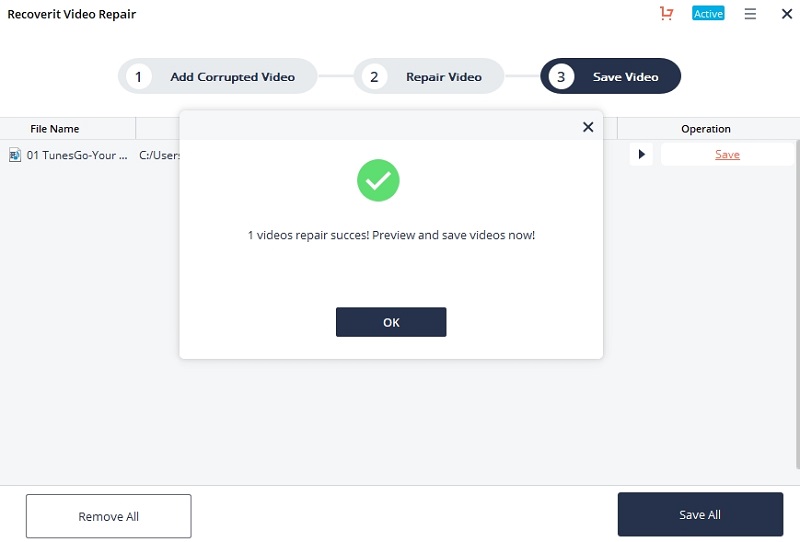Dismiss the repair success dialog with X

pos(588,127)
